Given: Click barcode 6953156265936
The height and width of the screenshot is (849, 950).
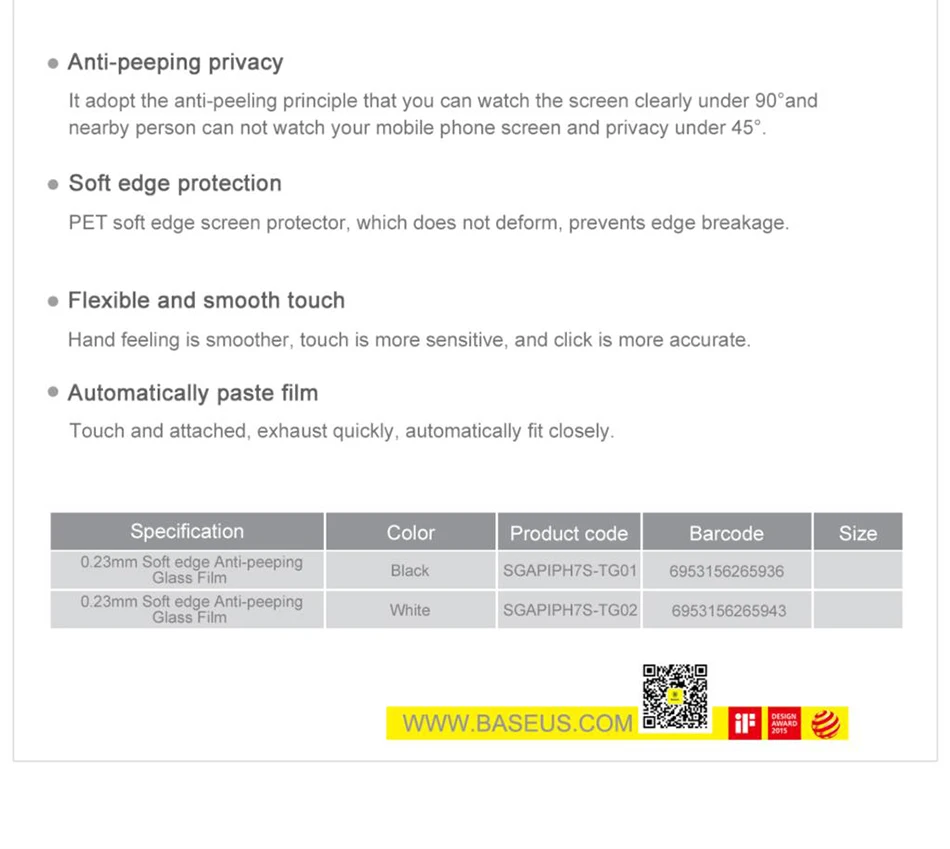Looking at the screenshot, I should [x=727, y=571].
